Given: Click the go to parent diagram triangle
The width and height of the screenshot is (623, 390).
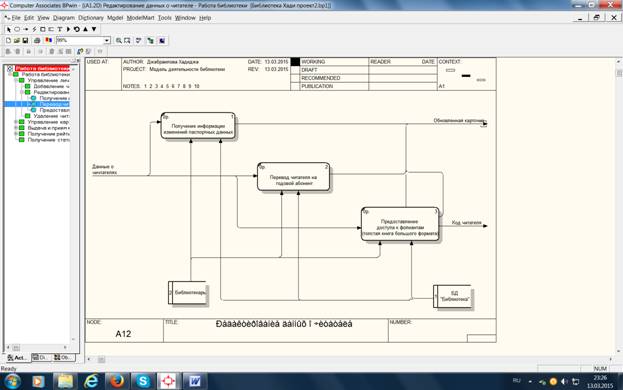Looking at the screenshot, I should click(x=85, y=29).
